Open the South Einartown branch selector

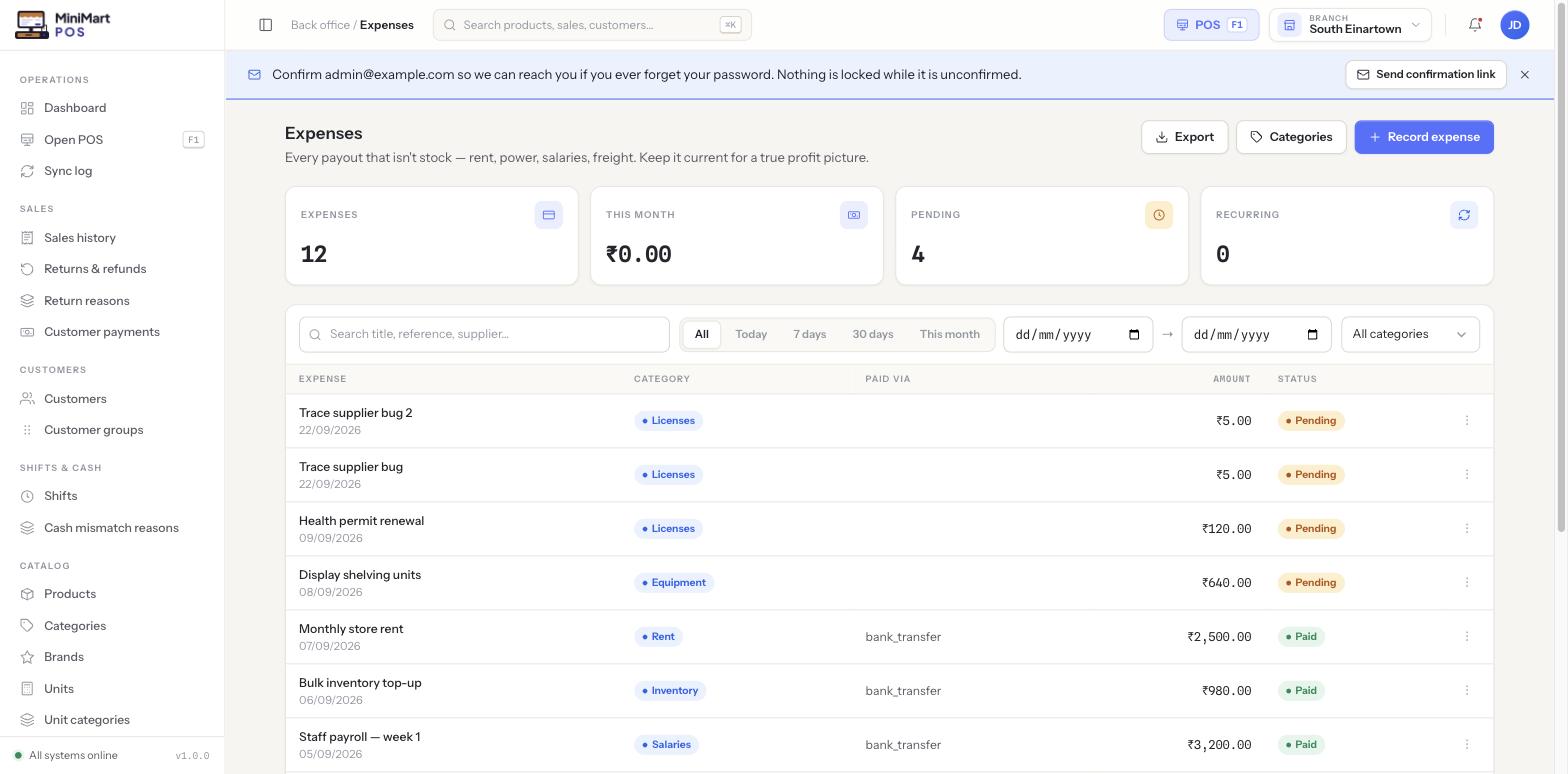(x=1350, y=25)
